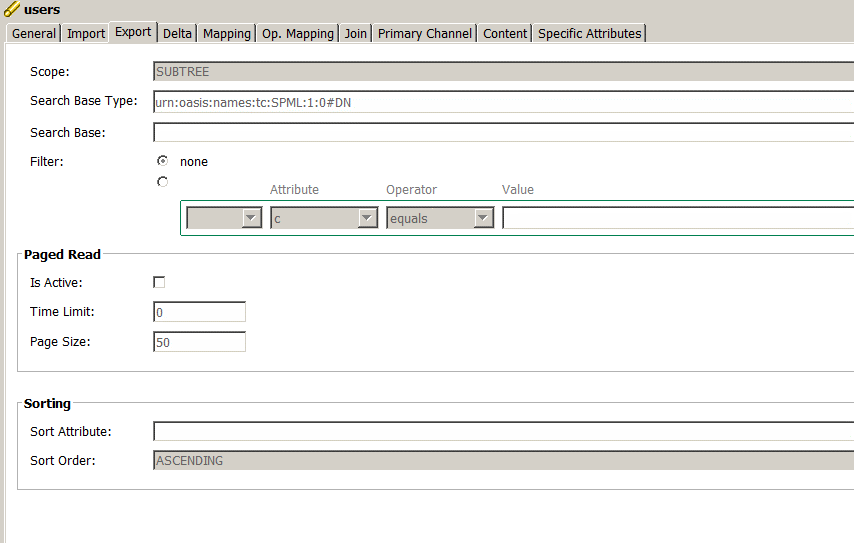Select the Delta tab
Screen dimensions: 854x543
coord(177,33)
